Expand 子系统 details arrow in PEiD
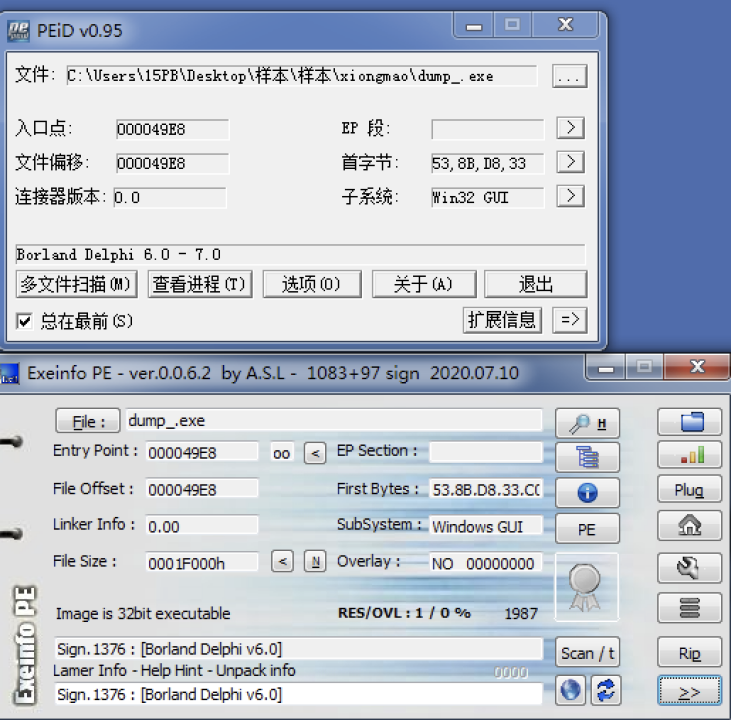The height and width of the screenshot is (720, 731). (x=570, y=196)
